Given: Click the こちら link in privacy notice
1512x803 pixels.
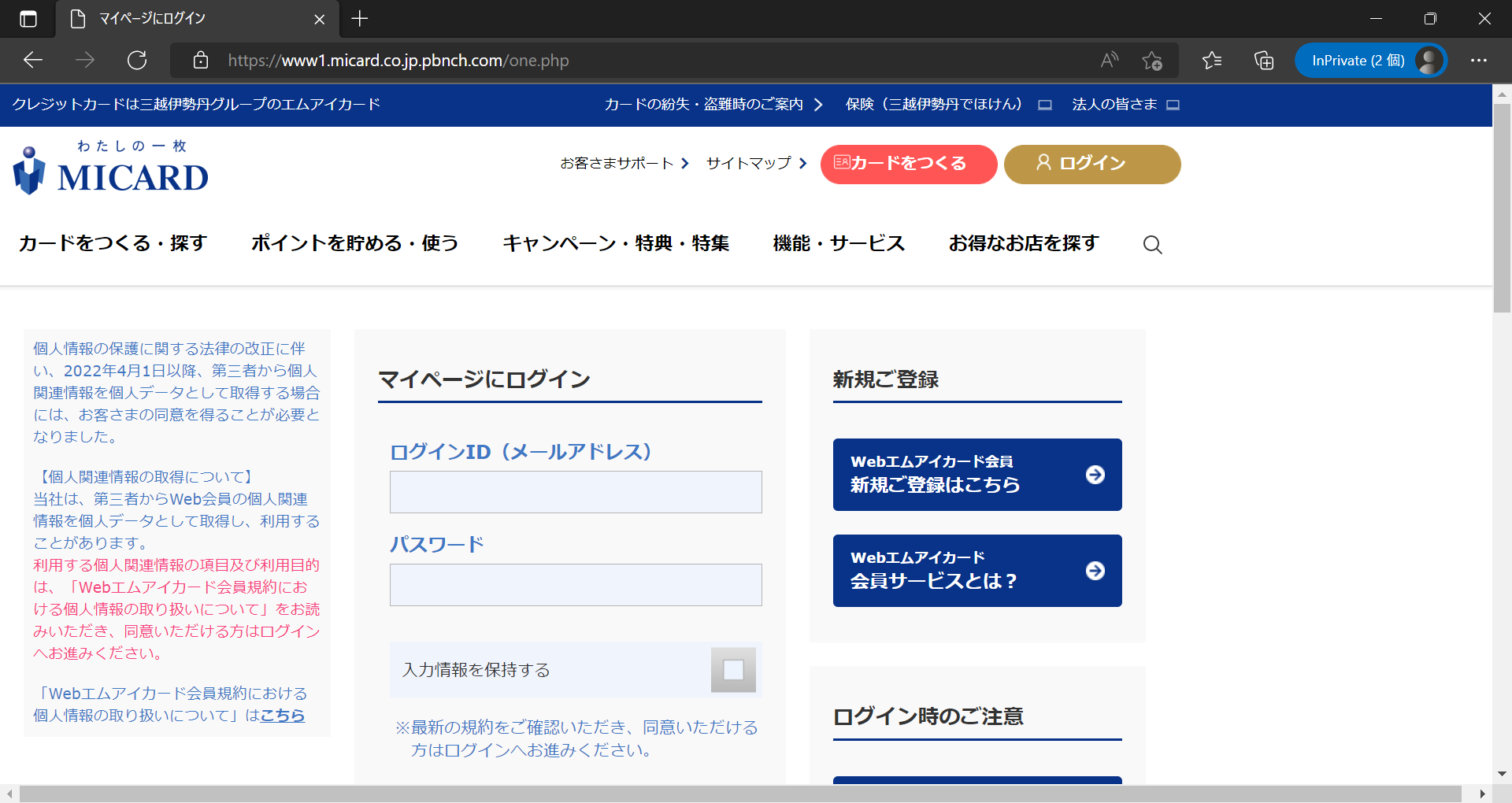Looking at the screenshot, I should pyautogui.click(x=283, y=716).
